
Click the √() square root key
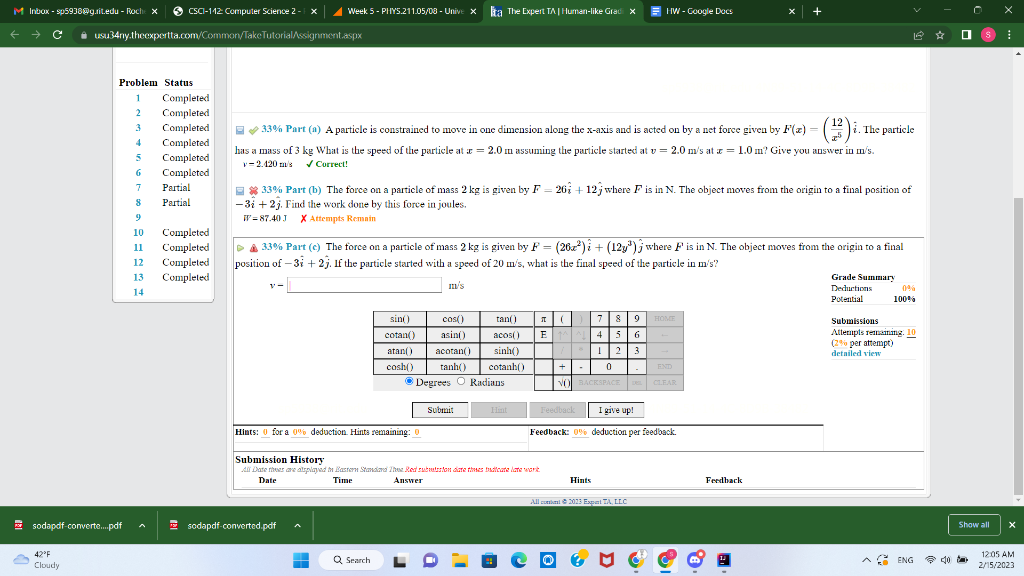pyautogui.click(x=565, y=382)
